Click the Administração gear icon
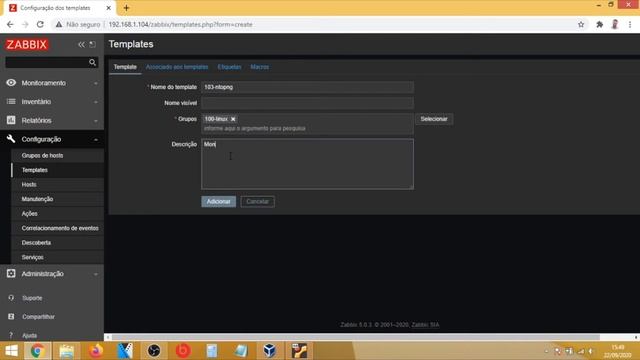 (x=11, y=273)
